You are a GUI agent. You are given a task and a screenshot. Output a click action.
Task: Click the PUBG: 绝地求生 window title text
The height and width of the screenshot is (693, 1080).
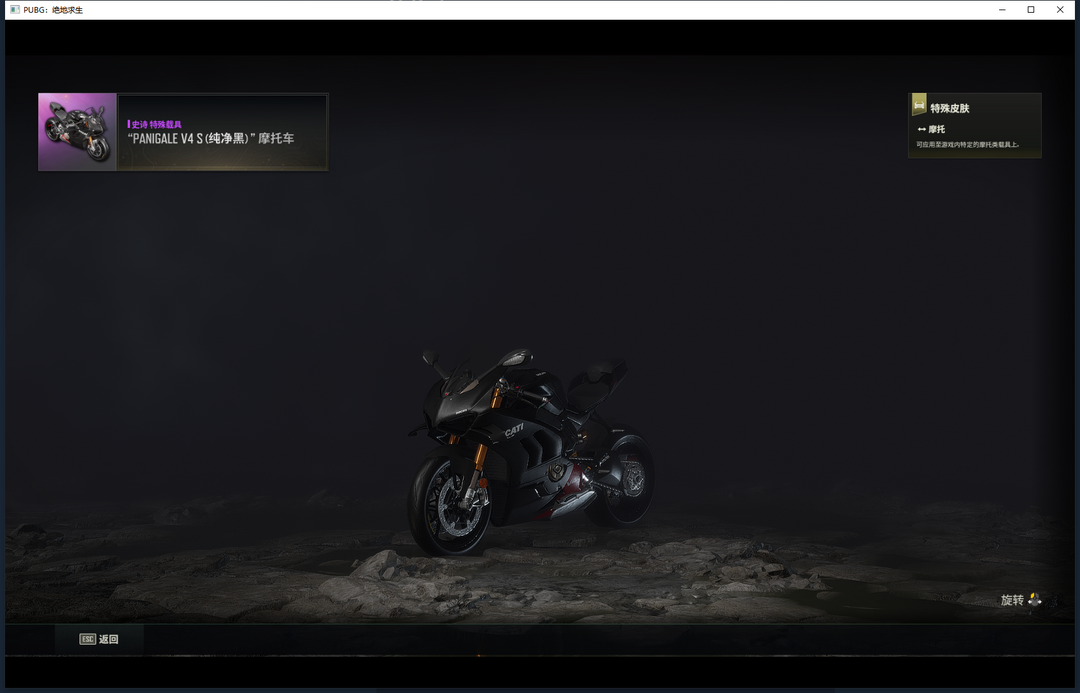click(x=53, y=10)
